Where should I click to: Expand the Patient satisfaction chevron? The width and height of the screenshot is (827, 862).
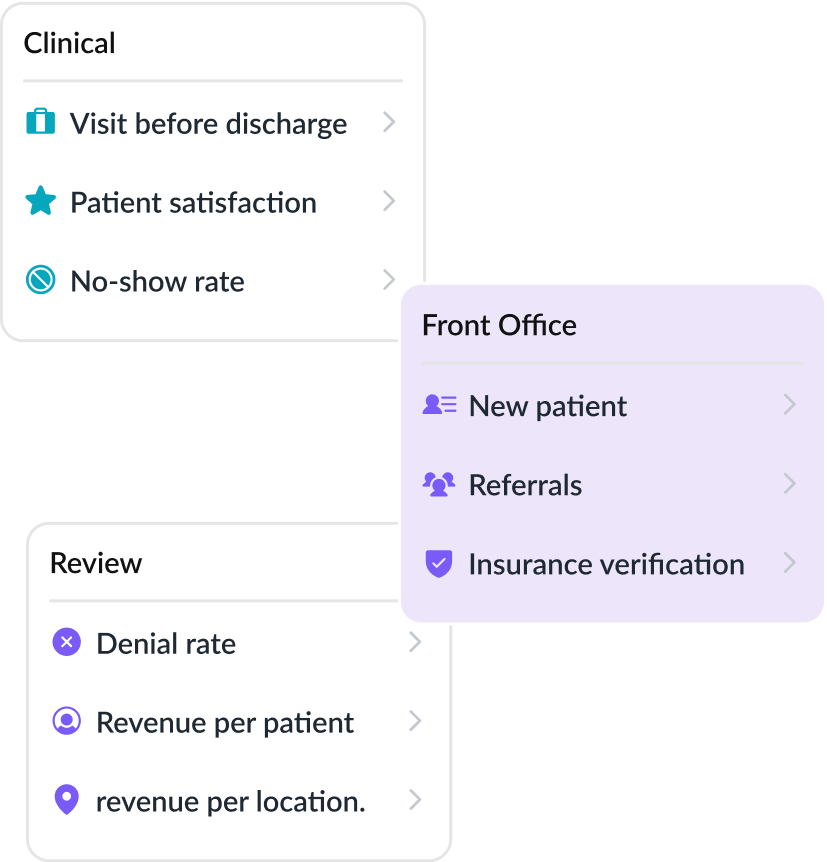click(389, 201)
